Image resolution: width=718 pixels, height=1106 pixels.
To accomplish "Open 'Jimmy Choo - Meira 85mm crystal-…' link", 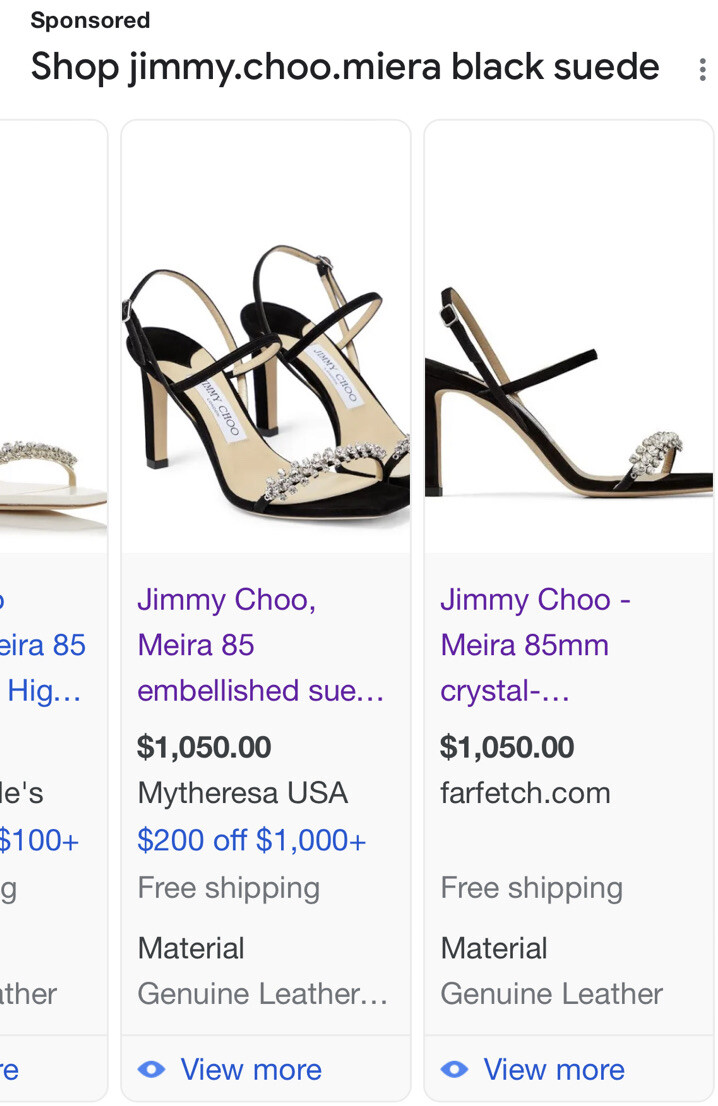I will pos(535,645).
